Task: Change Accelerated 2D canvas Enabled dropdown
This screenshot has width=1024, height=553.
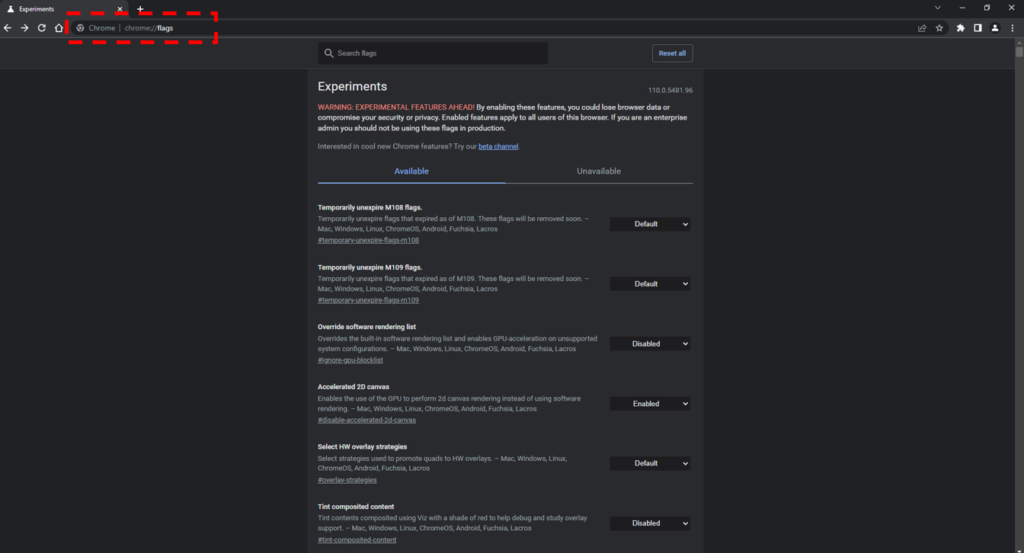Action: point(650,404)
